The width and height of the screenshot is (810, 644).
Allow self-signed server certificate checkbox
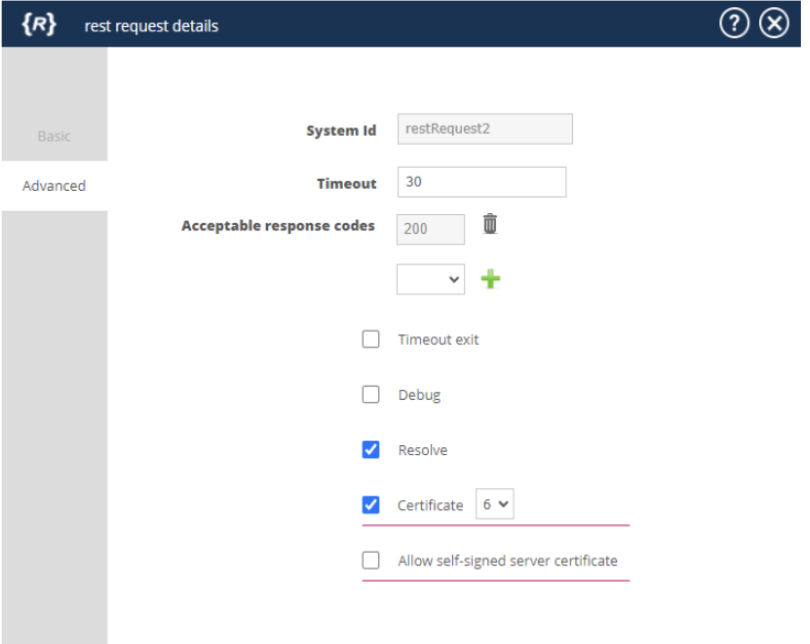click(x=371, y=560)
